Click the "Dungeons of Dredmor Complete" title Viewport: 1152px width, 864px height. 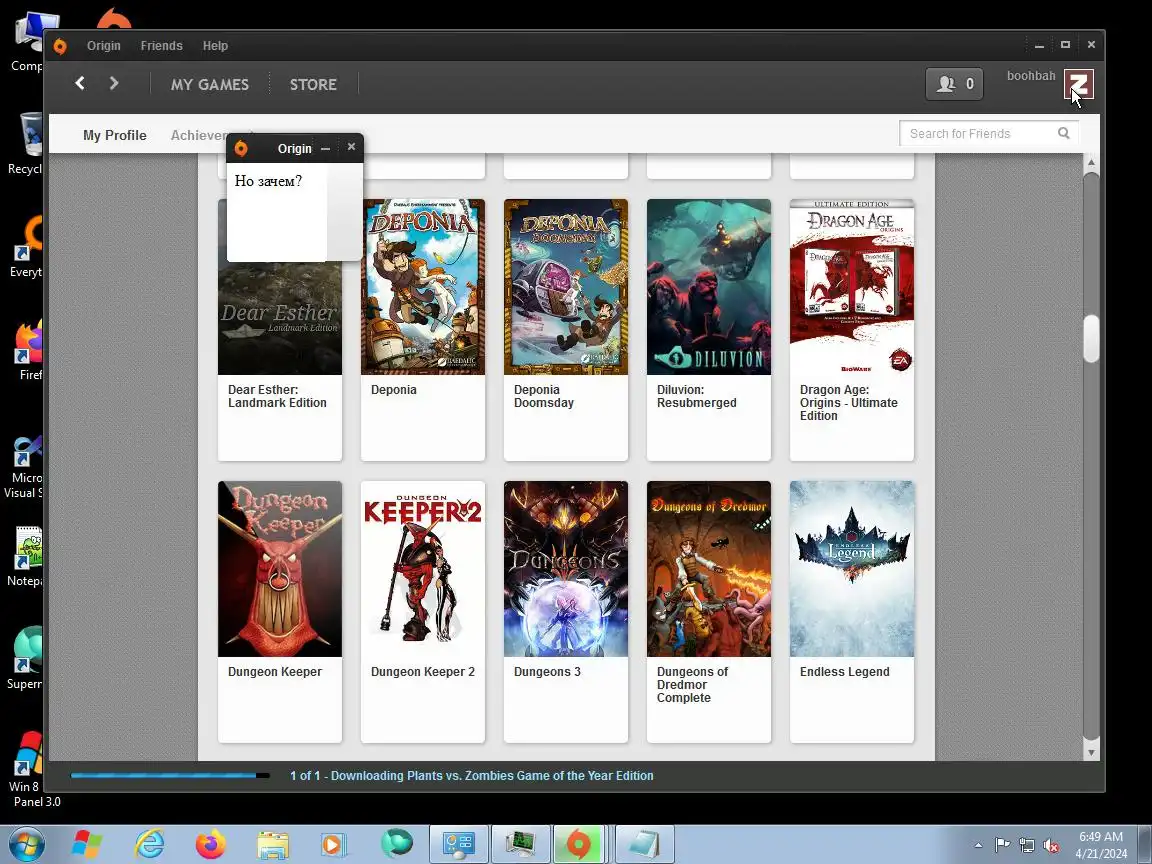point(692,685)
